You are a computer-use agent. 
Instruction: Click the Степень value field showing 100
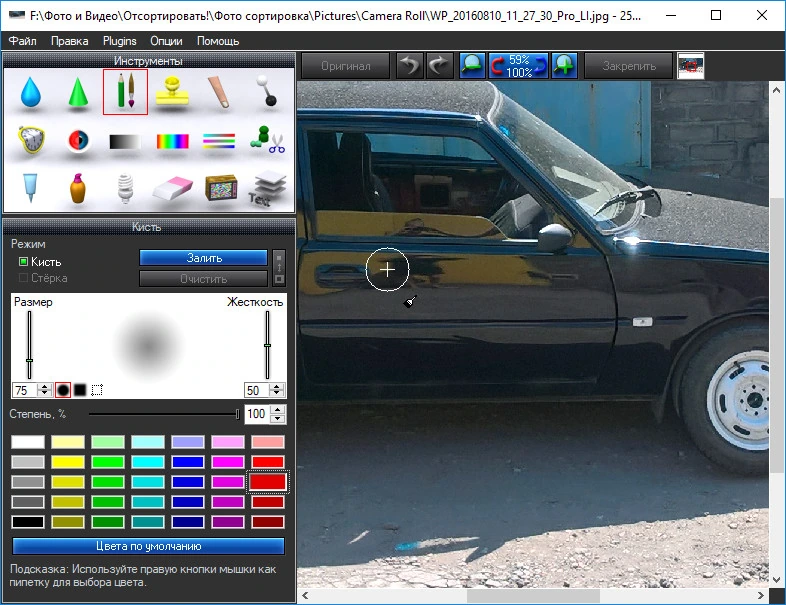(x=258, y=414)
